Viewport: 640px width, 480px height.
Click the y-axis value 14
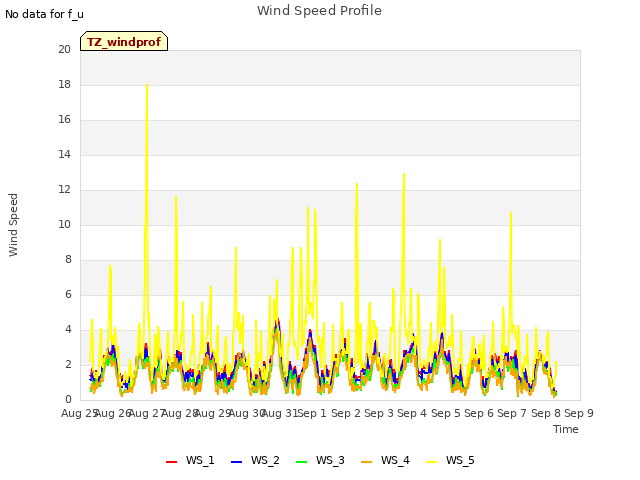64,155
